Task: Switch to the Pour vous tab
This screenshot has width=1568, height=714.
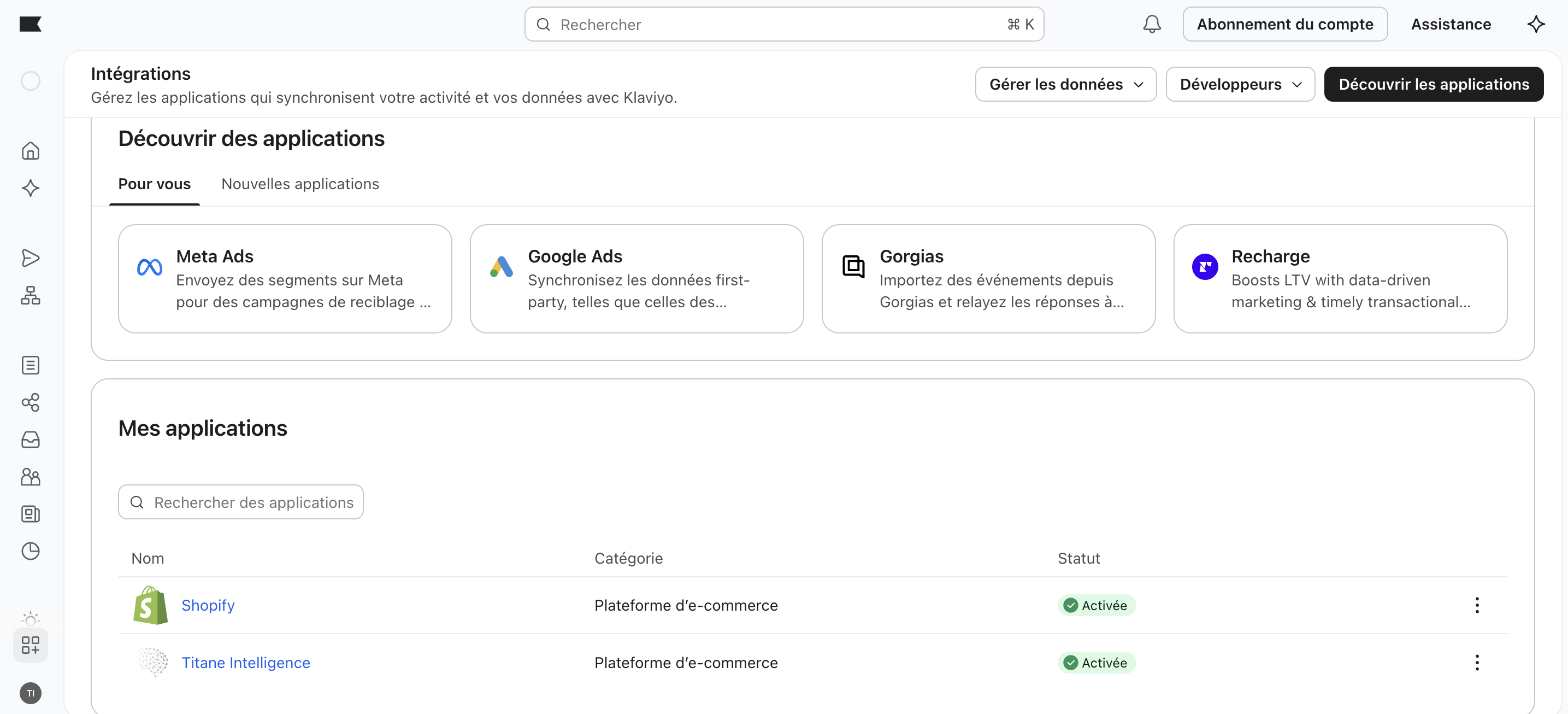Action: coord(155,184)
